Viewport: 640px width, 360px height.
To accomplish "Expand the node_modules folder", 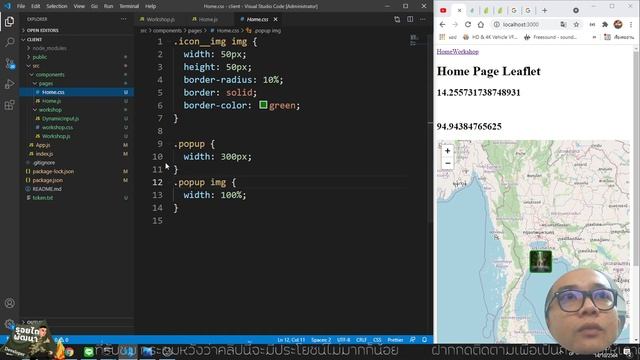I will (49, 48).
